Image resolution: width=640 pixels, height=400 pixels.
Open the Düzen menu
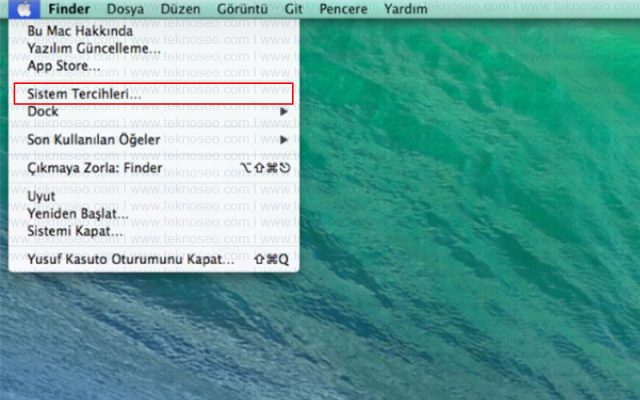(x=180, y=9)
